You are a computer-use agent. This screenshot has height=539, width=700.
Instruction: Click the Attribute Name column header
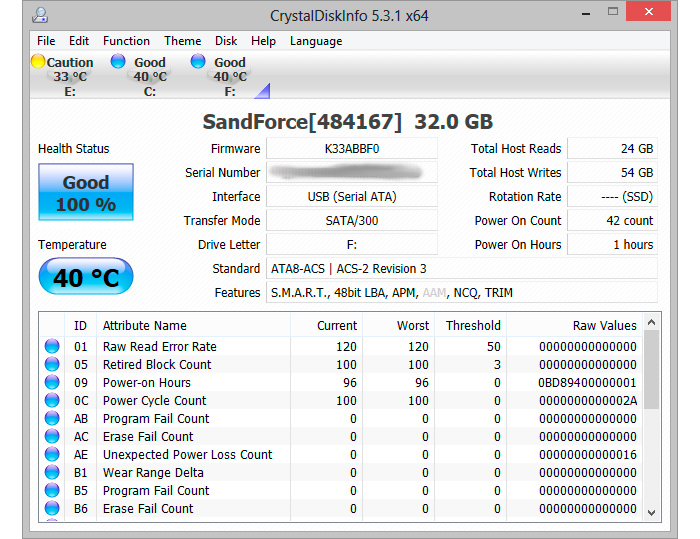[x=144, y=325]
